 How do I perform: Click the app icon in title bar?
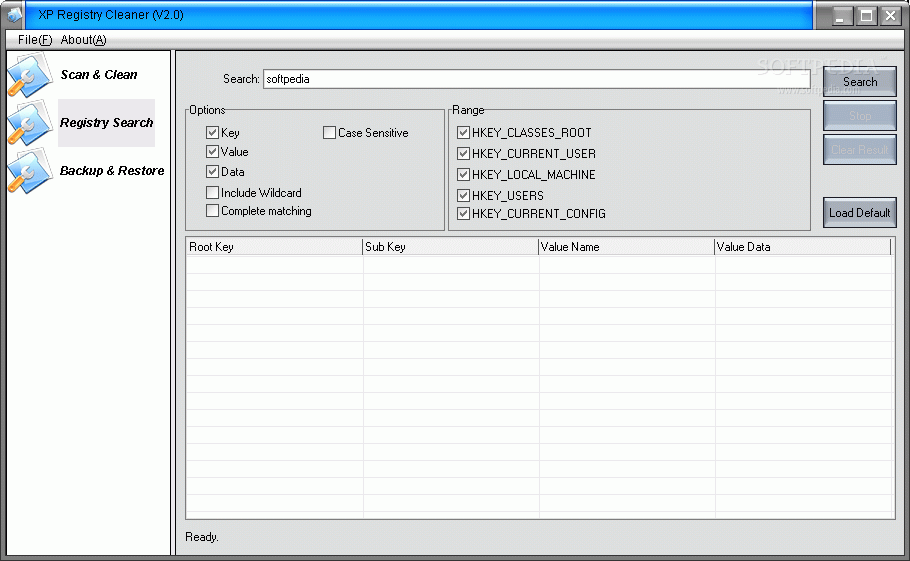[13, 15]
